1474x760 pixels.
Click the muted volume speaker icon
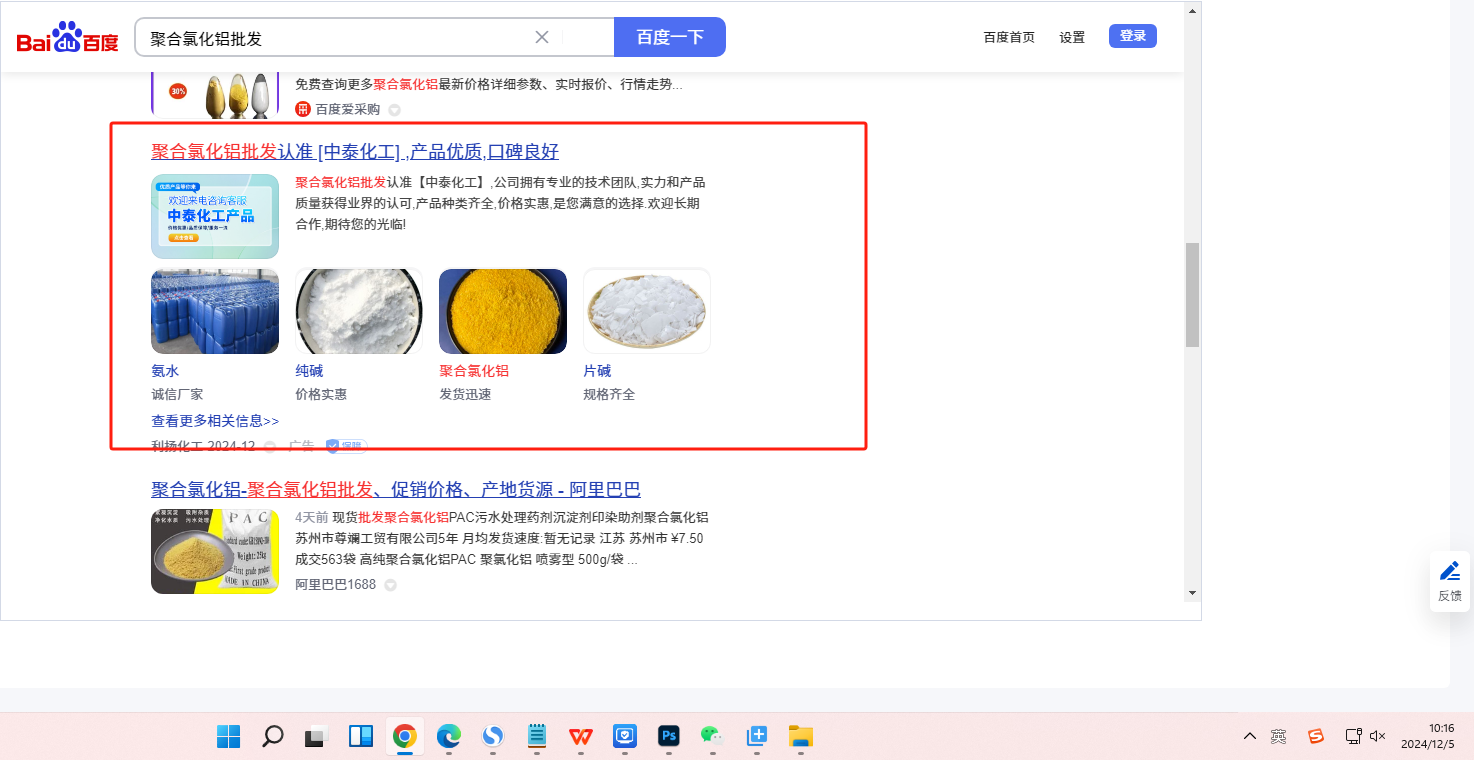(1377, 737)
